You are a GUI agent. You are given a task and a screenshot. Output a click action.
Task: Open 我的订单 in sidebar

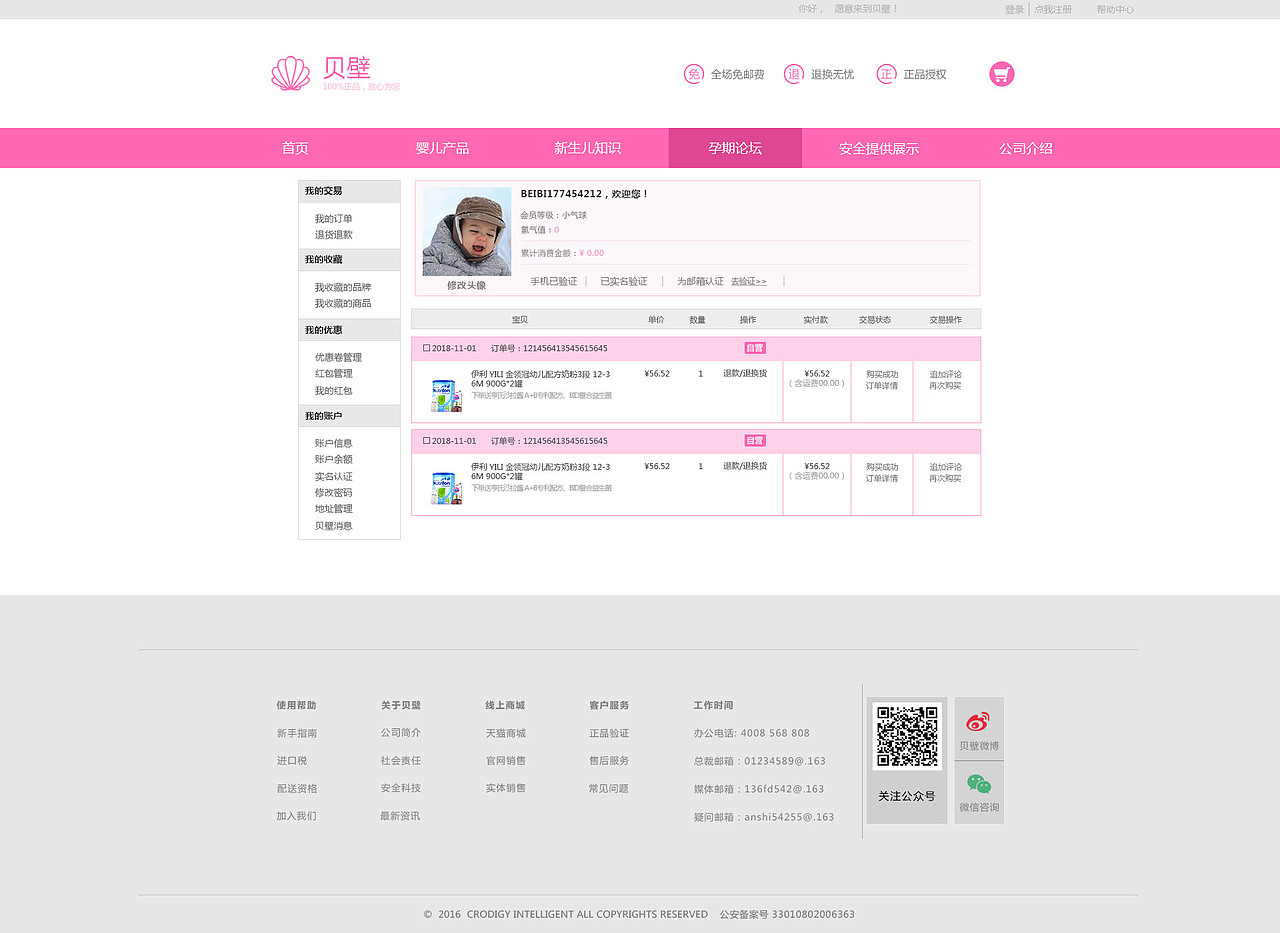[x=334, y=219]
